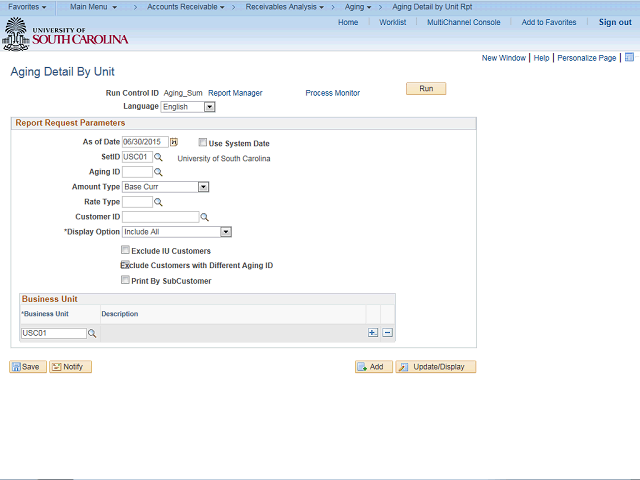
Task: Expand Accounts Receivable breadcrumb menu
Action: [x=186, y=7]
